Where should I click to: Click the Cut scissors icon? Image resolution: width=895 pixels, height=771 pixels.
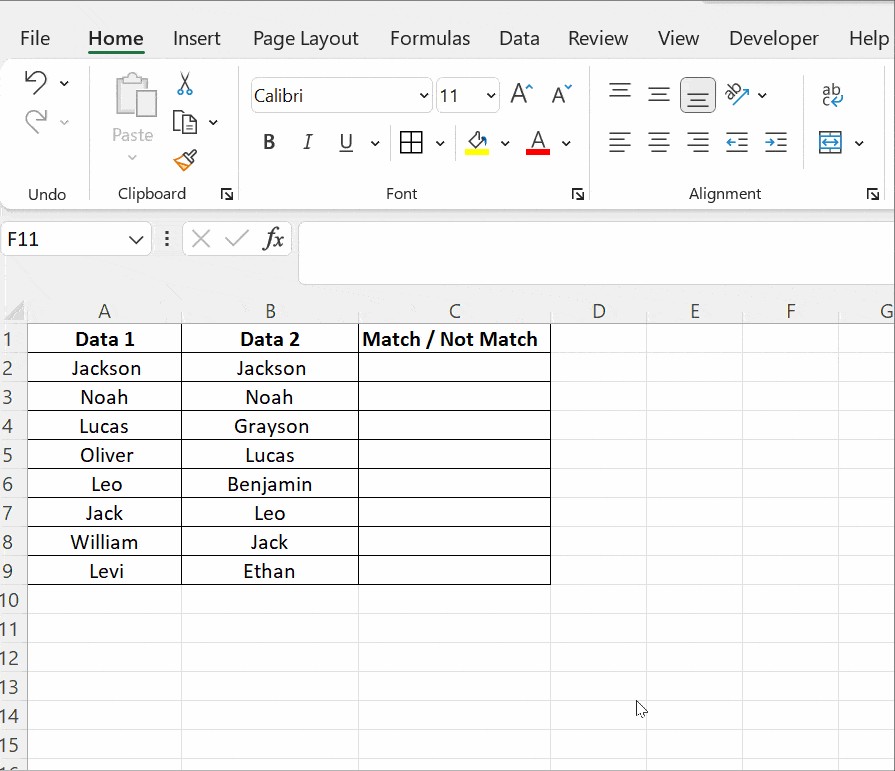click(x=184, y=83)
